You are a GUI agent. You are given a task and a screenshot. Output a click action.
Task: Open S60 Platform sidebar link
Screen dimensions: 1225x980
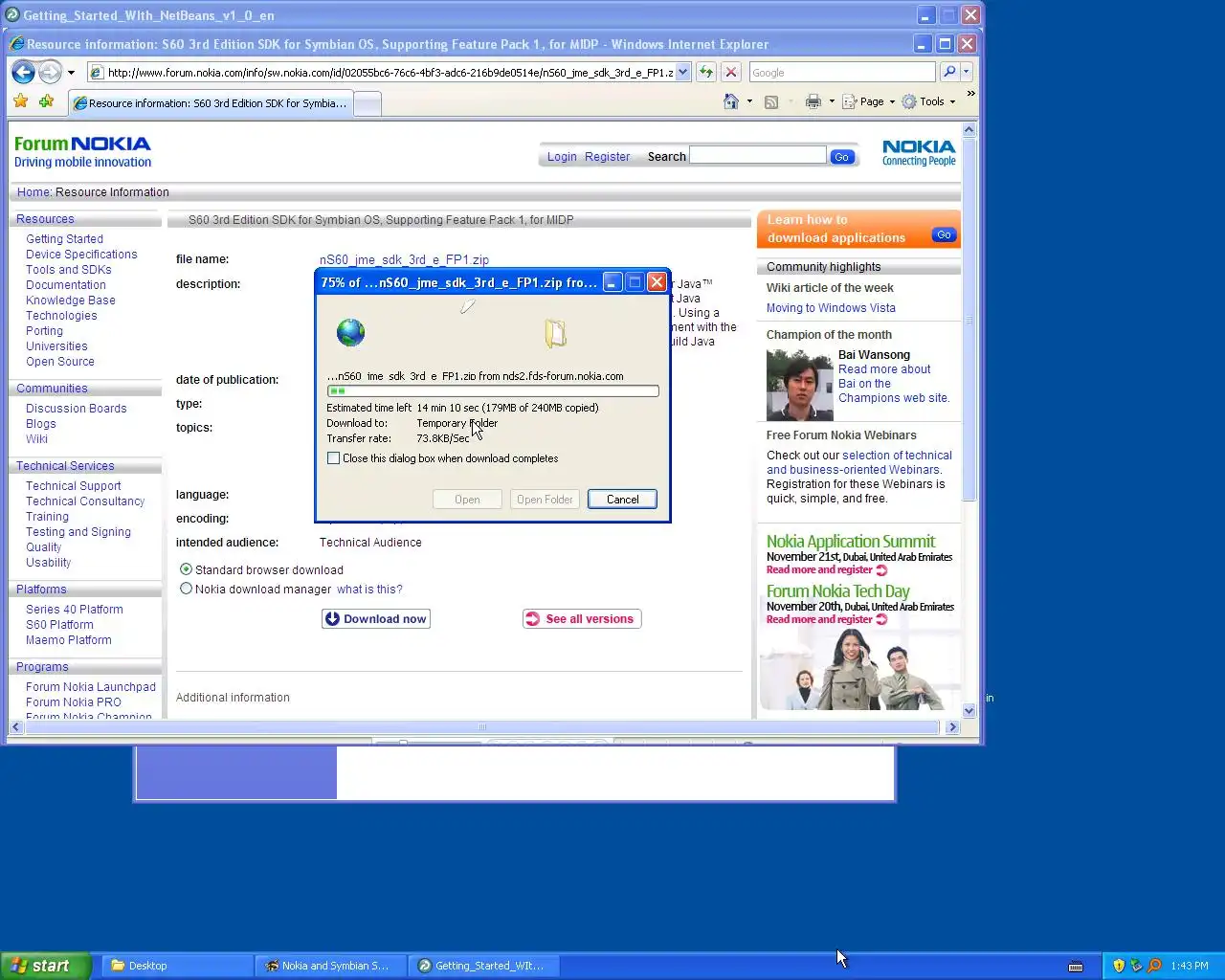59,625
